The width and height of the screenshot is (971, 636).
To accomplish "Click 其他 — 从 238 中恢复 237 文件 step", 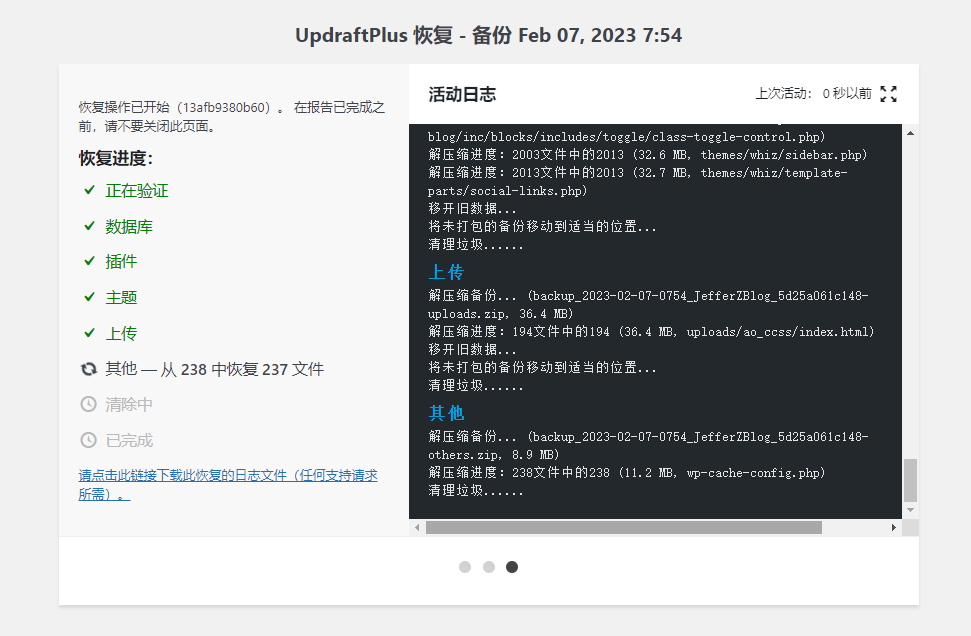I will pyautogui.click(x=214, y=369).
